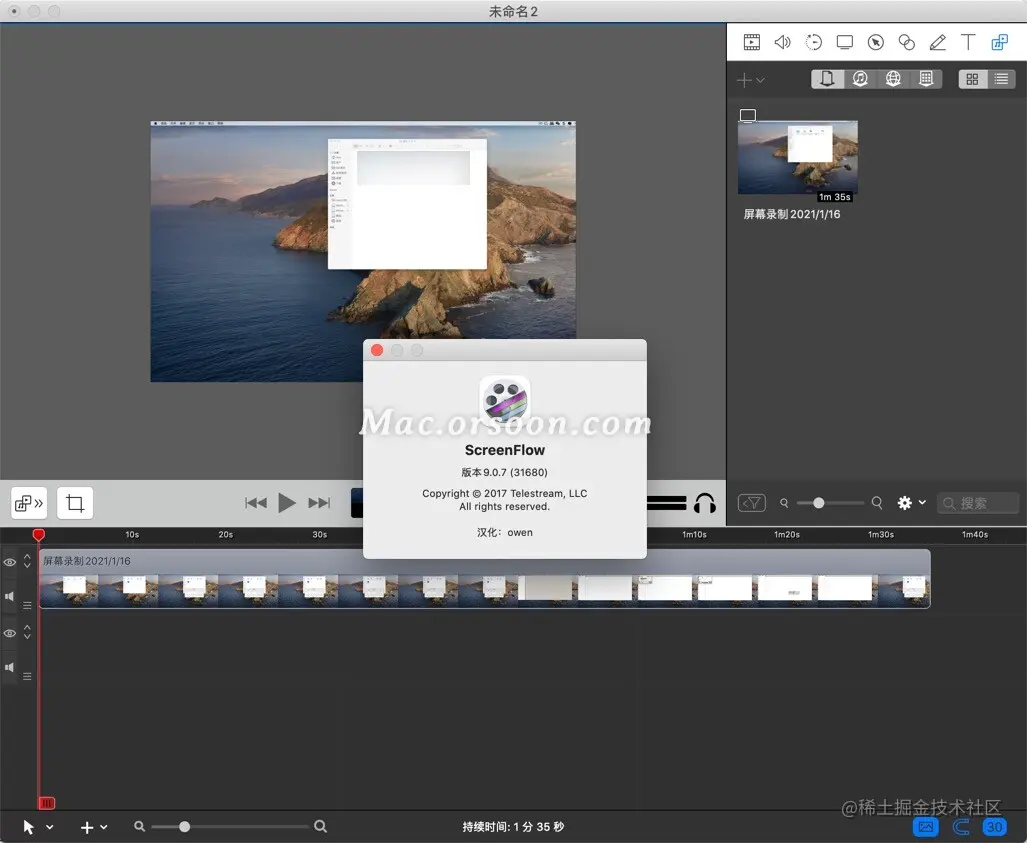
Task: Show the global/web library source
Action: click(x=893, y=79)
